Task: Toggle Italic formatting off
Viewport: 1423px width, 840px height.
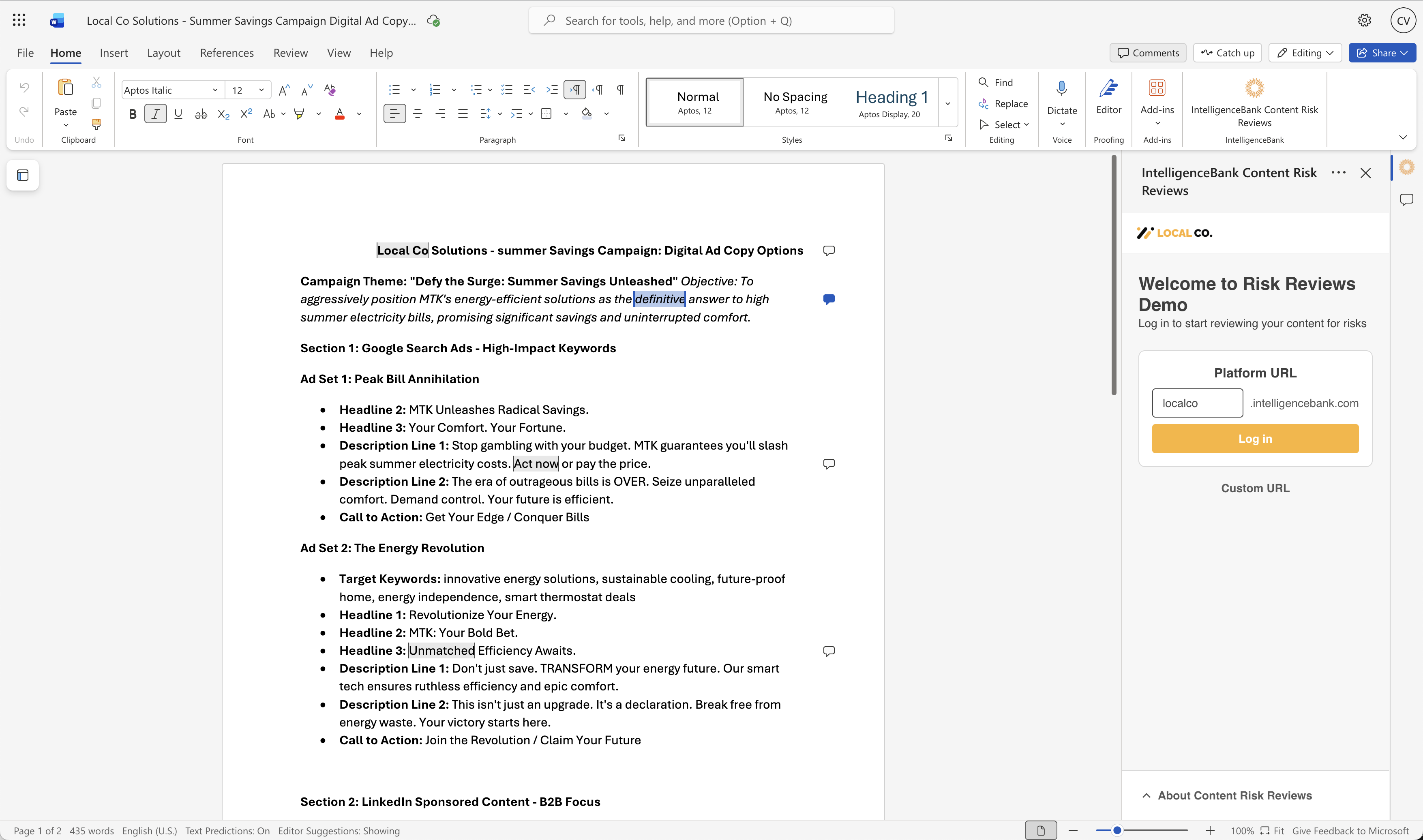Action: tap(156, 114)
